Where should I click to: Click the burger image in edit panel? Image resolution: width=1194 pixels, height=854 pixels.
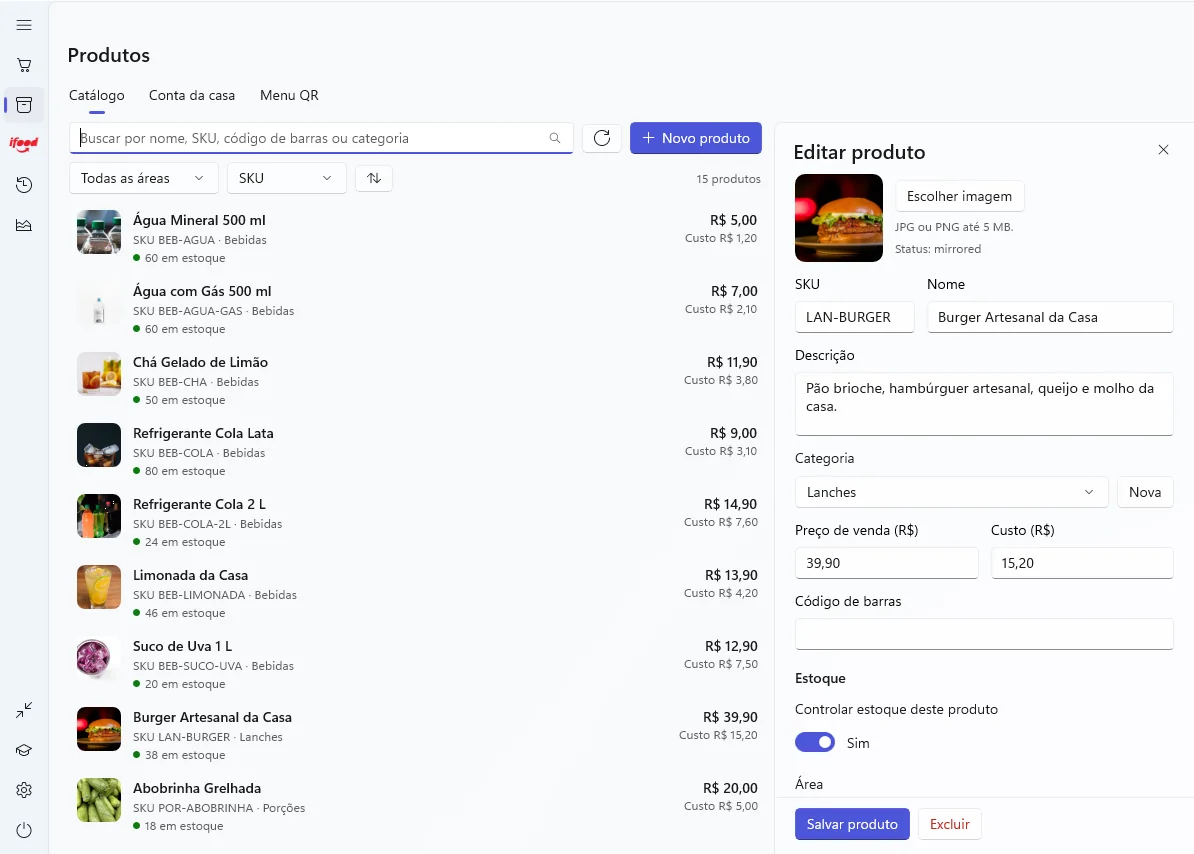tap(838, 218)
